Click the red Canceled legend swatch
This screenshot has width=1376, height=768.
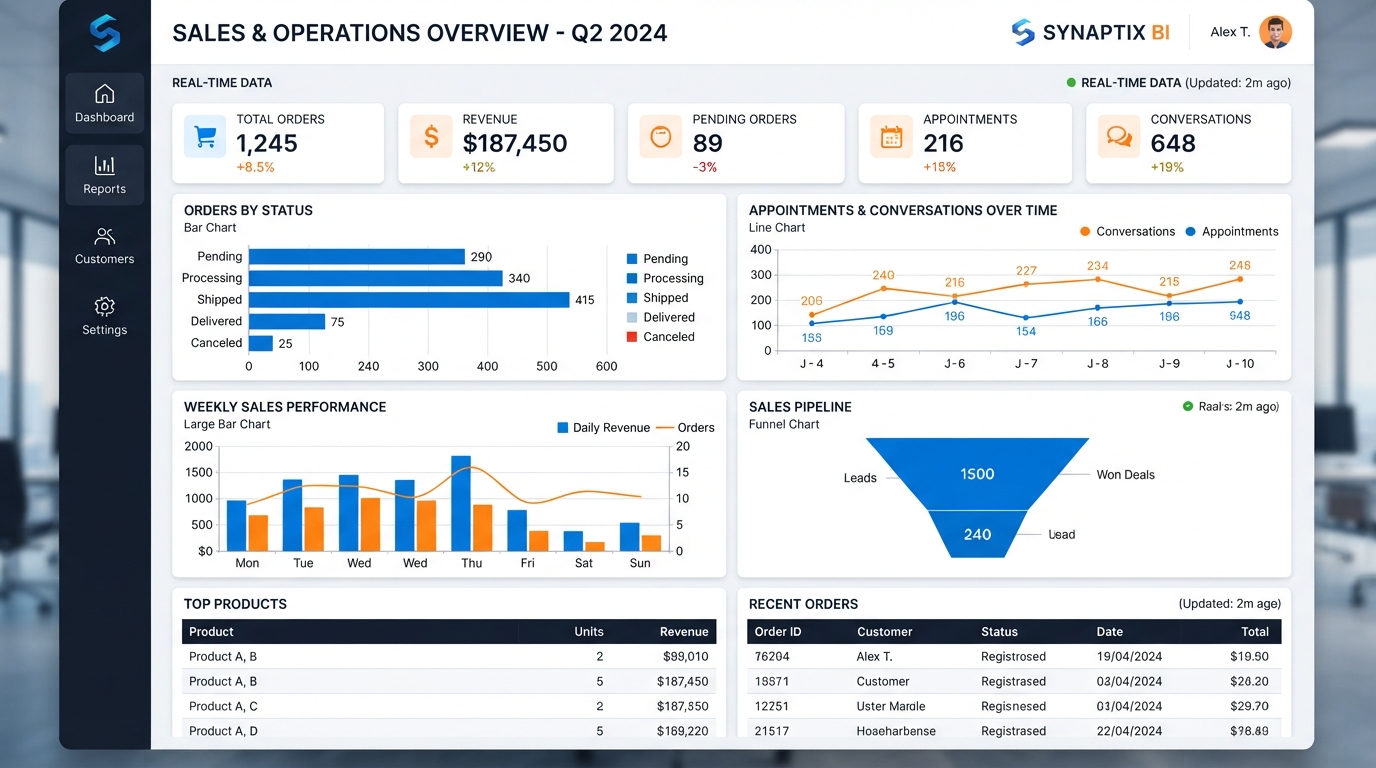click(632, 337)
